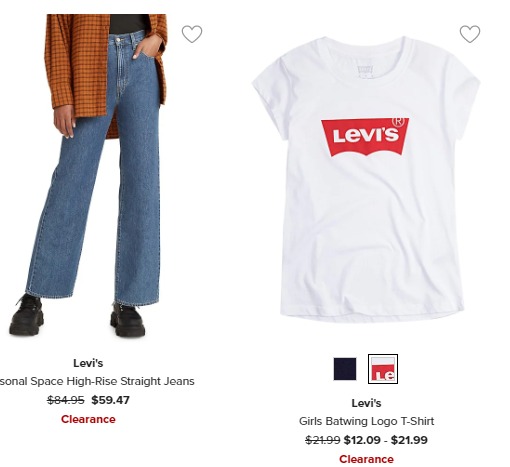
Task: Click the crossed-out $21.99 t-shirt price
Action: (322, 440)
